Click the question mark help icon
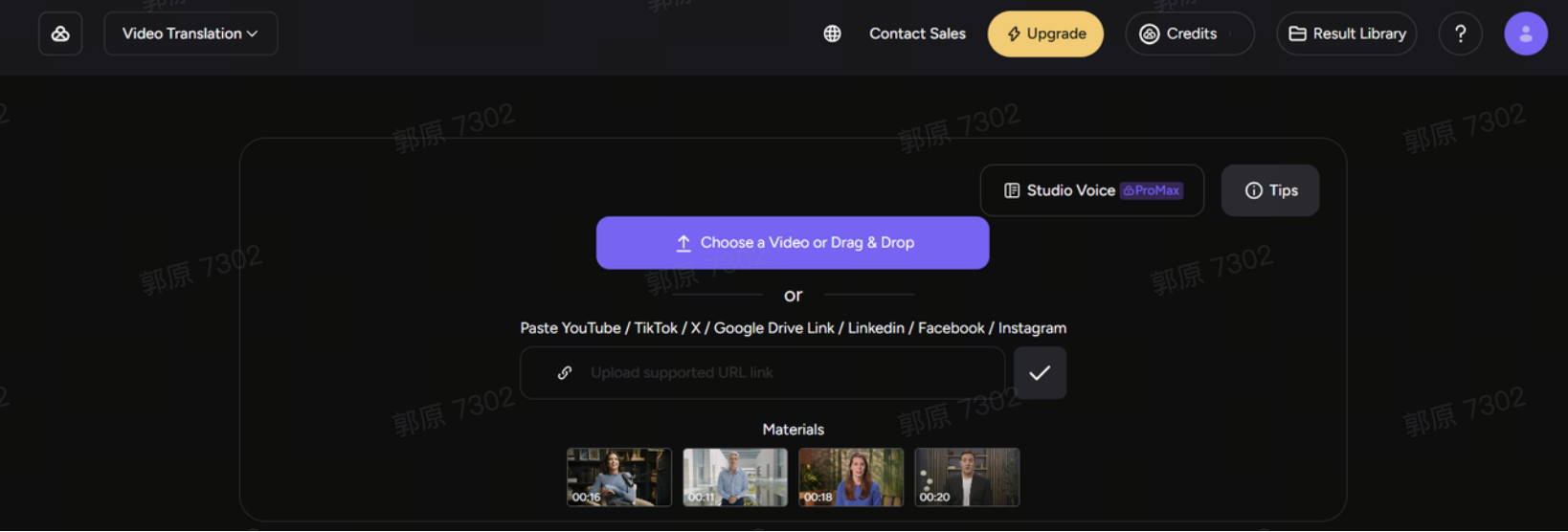This screenshot has width=1568, height=532. [1460, 33]
